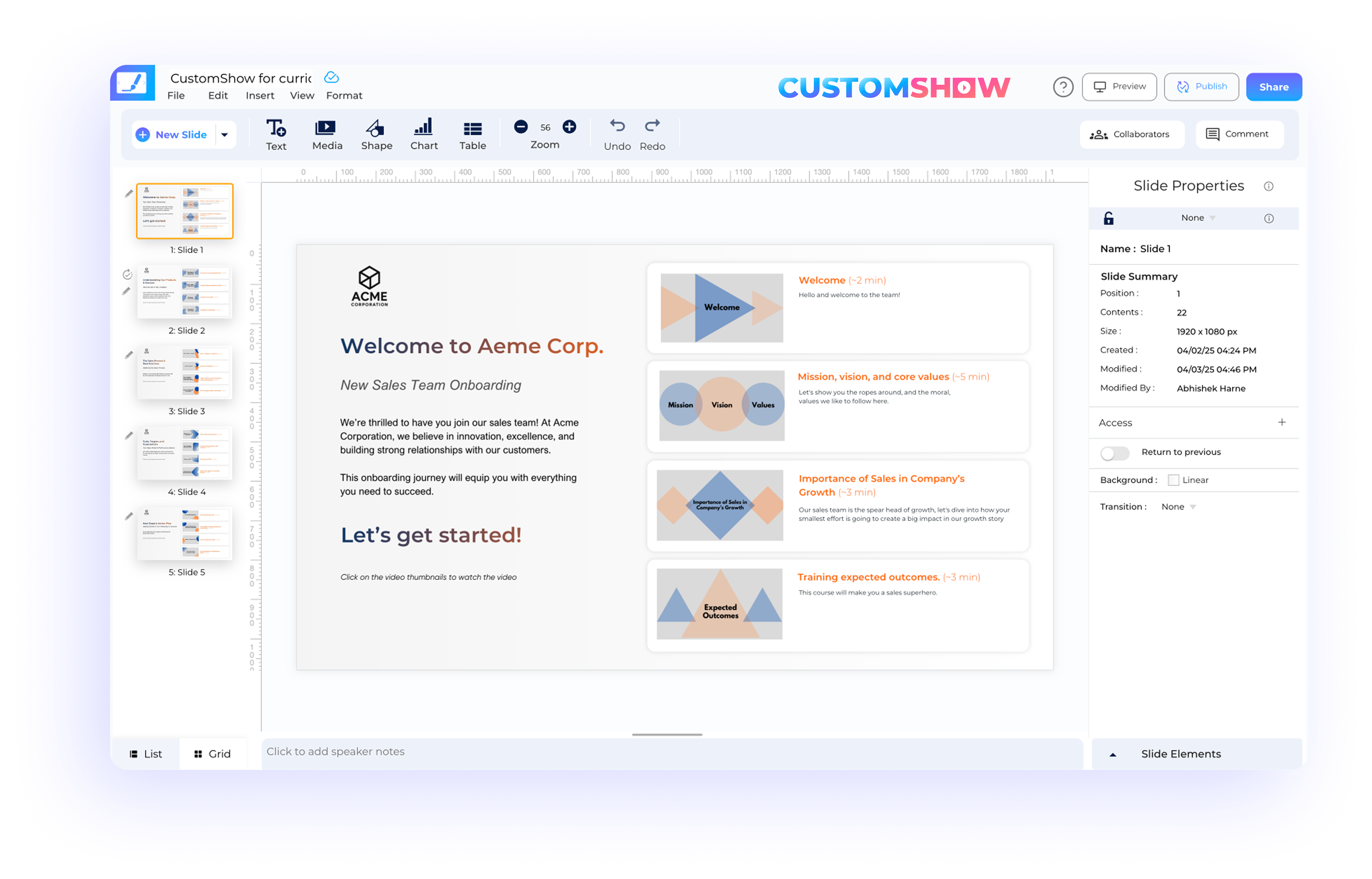Select the Slide 2 thumbnail

[x=185, y=292]
